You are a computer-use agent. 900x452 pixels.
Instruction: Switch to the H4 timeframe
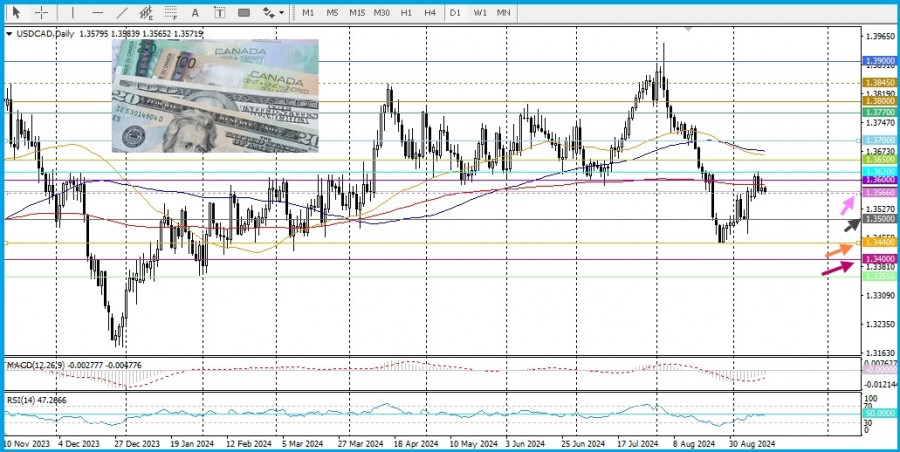(x=430, y=13)
